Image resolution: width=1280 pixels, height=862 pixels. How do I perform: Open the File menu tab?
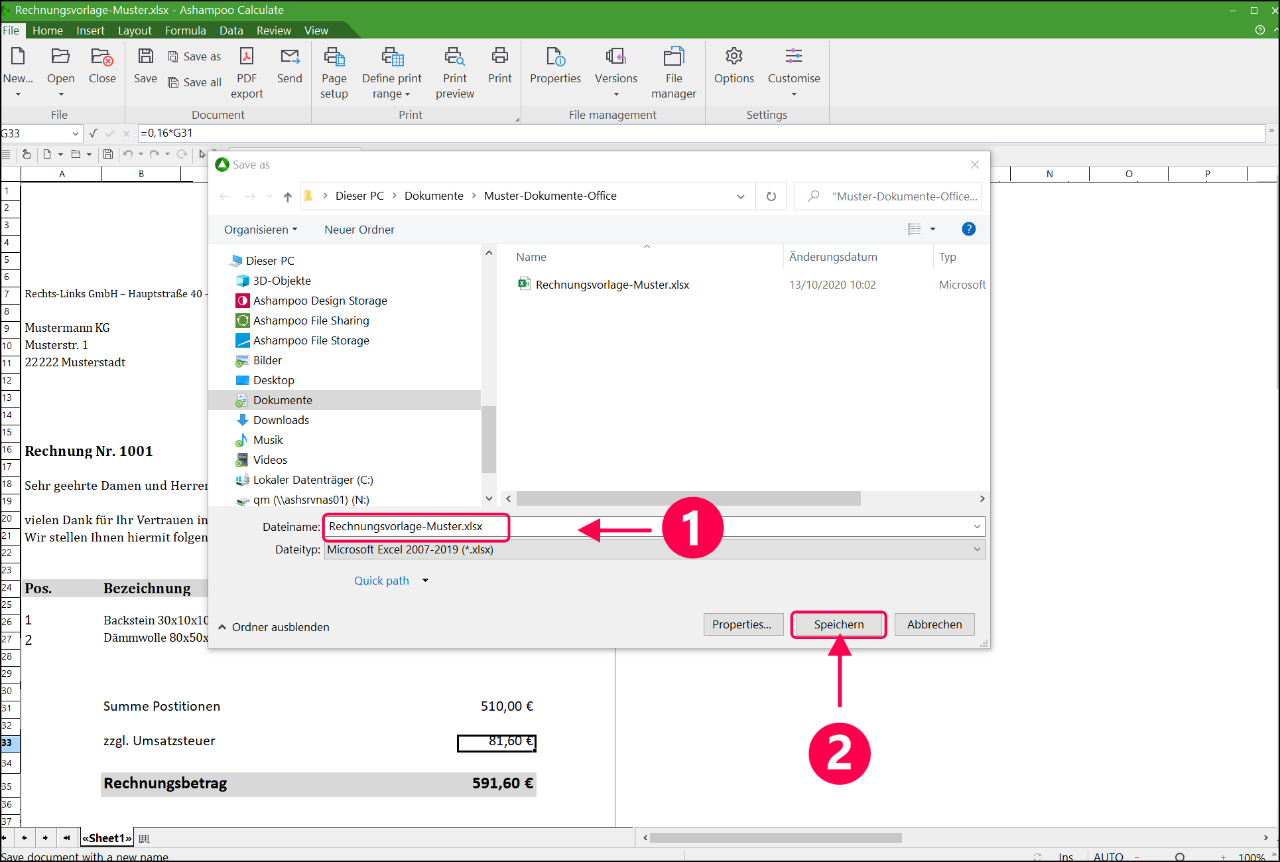[x=10, y=31]
